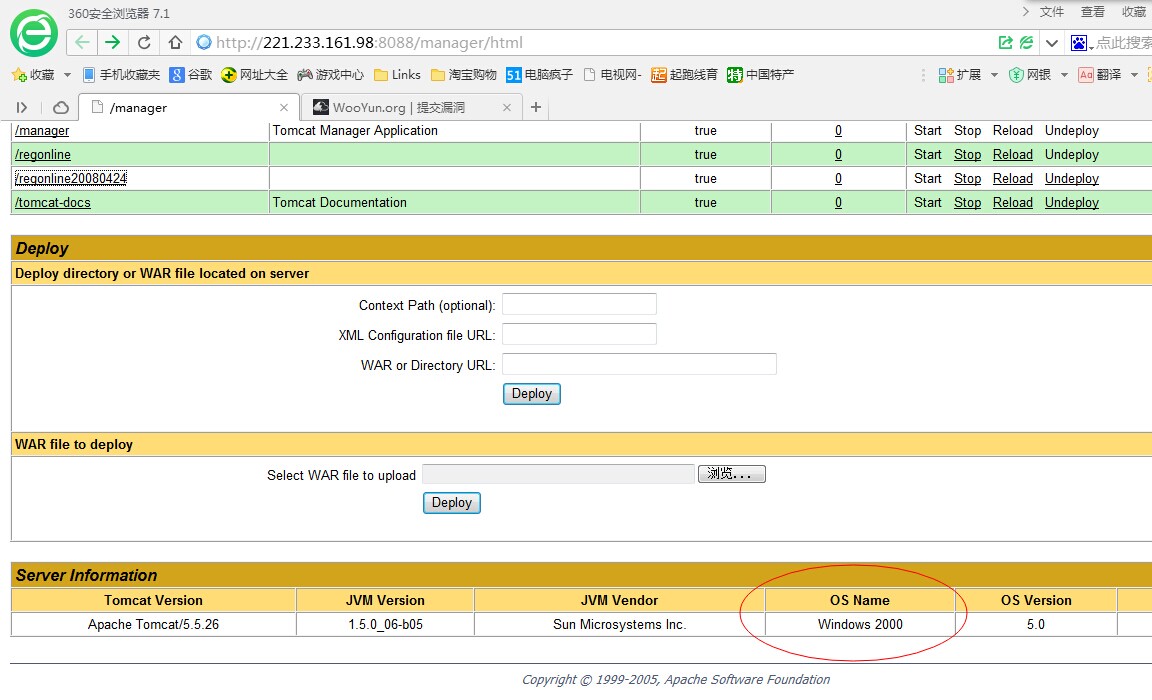This screenshot has width=1152, height=700.
Task: Stop the /regonline application
Action: pyautogui.click(x=968, y=155)
